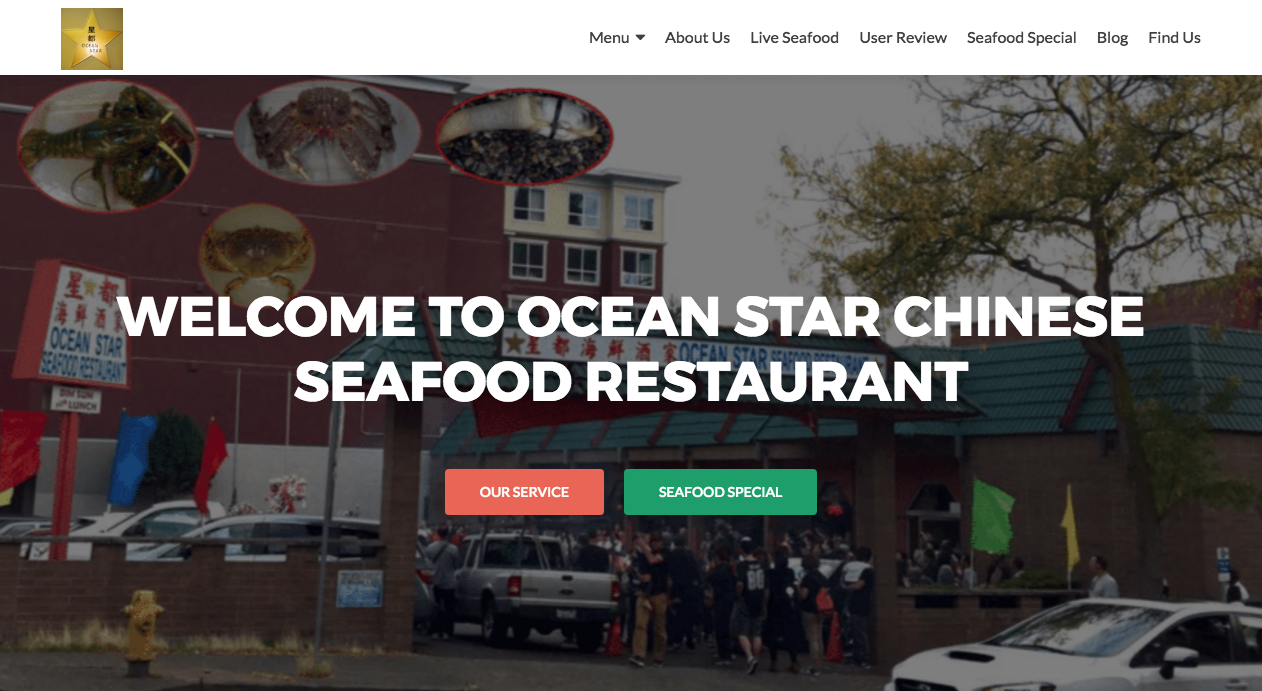Open the Find Us page
Screen dimensions: 1262x691
(x=1174, y=38)
